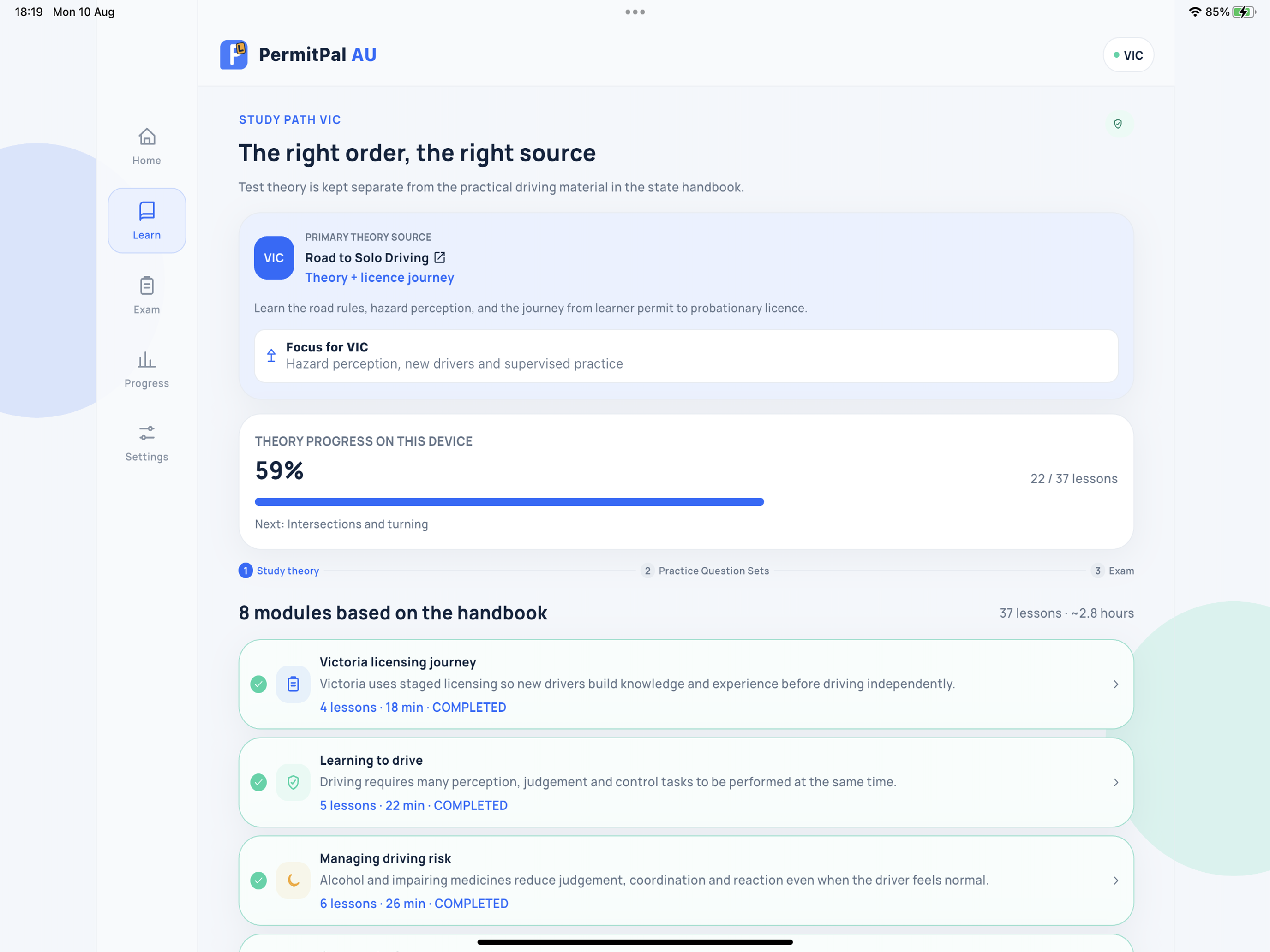Open the PermitPal AU logo icon
The width and height of the screenshot is (1270, 952).
[234, 54]
